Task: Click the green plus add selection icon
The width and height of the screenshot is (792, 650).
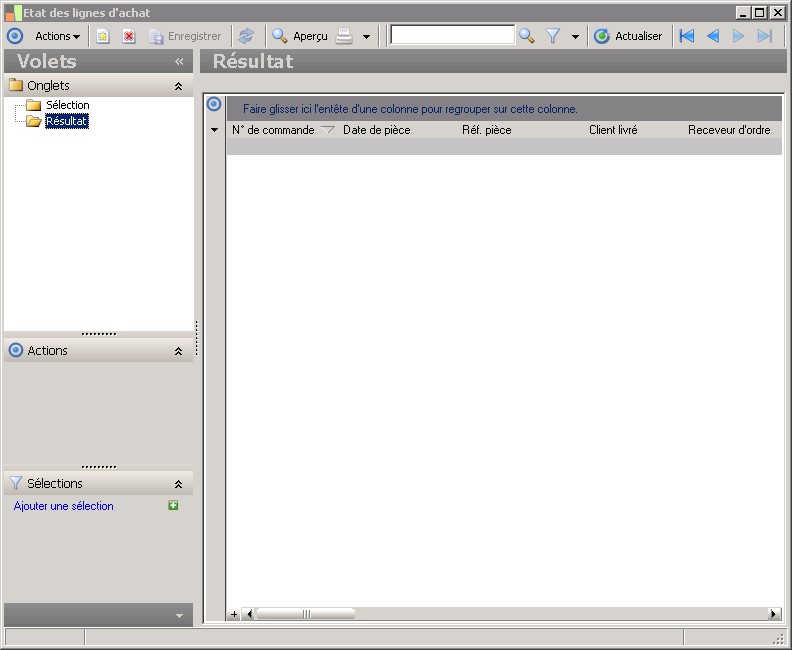Action: [x=173, y=506]
